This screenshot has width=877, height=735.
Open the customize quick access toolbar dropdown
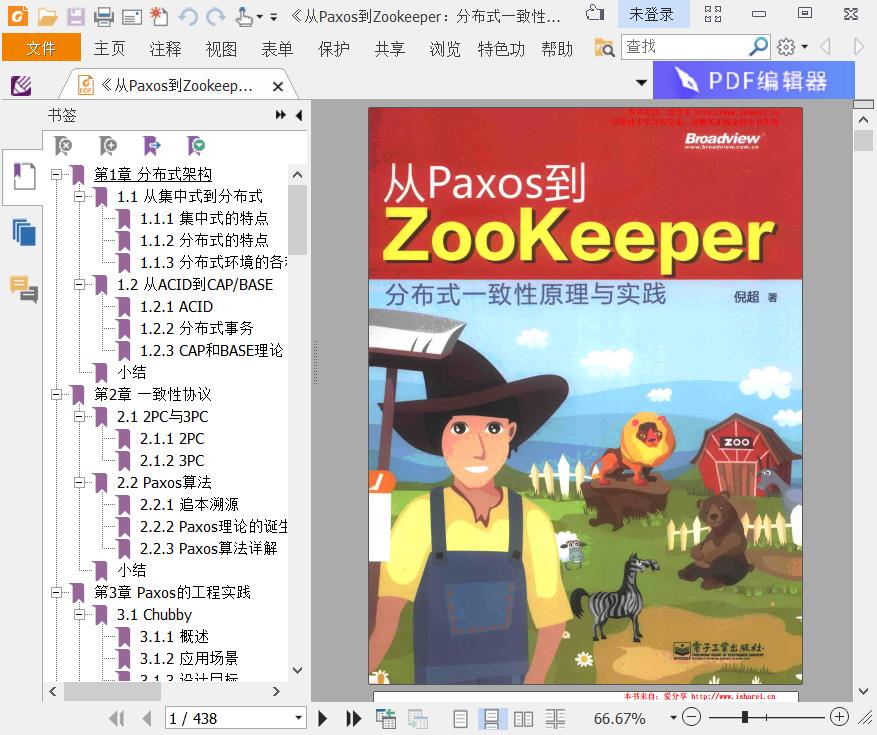pos(274,17)
